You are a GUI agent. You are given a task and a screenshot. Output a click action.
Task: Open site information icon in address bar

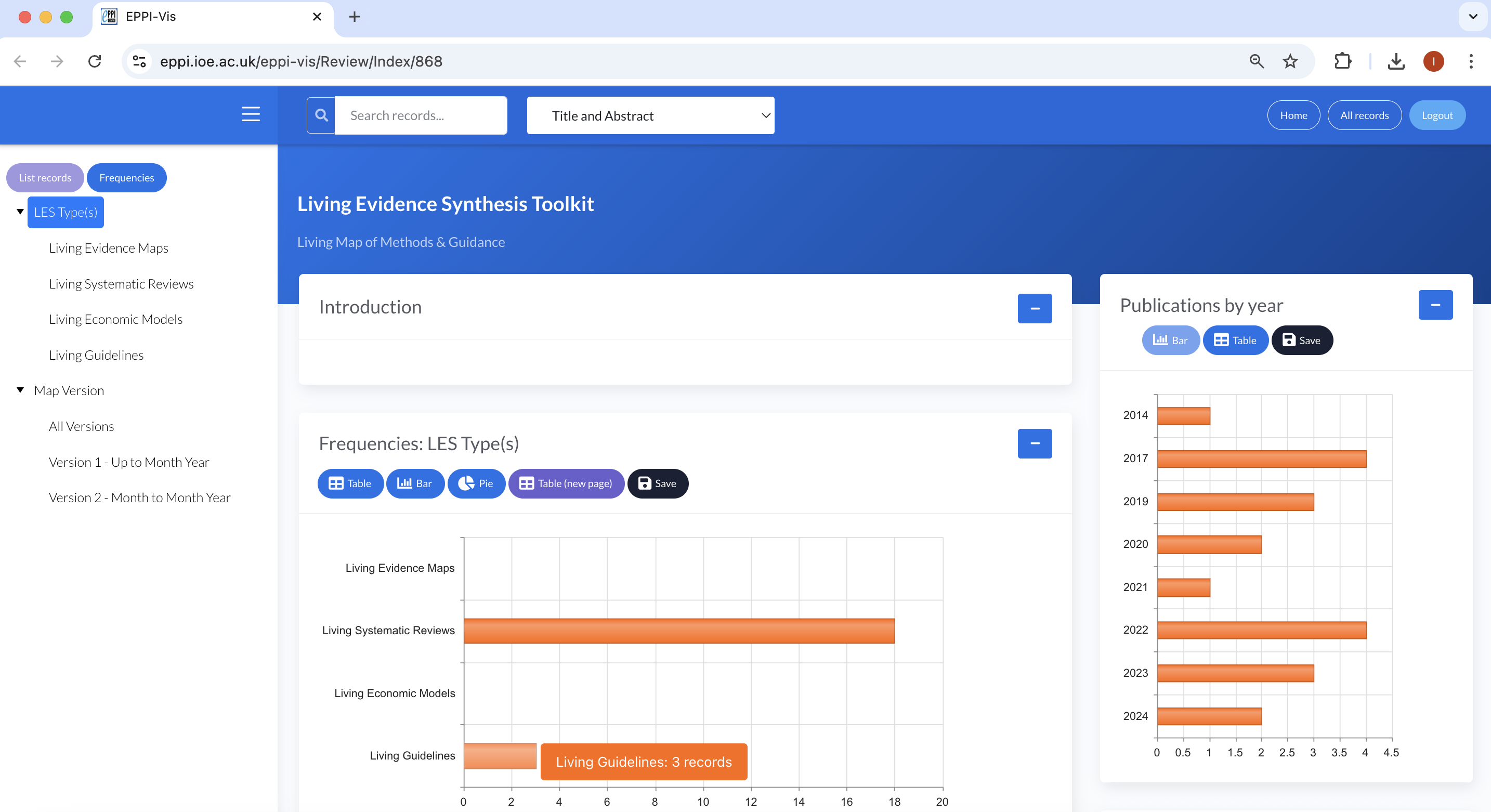point(139,61)
